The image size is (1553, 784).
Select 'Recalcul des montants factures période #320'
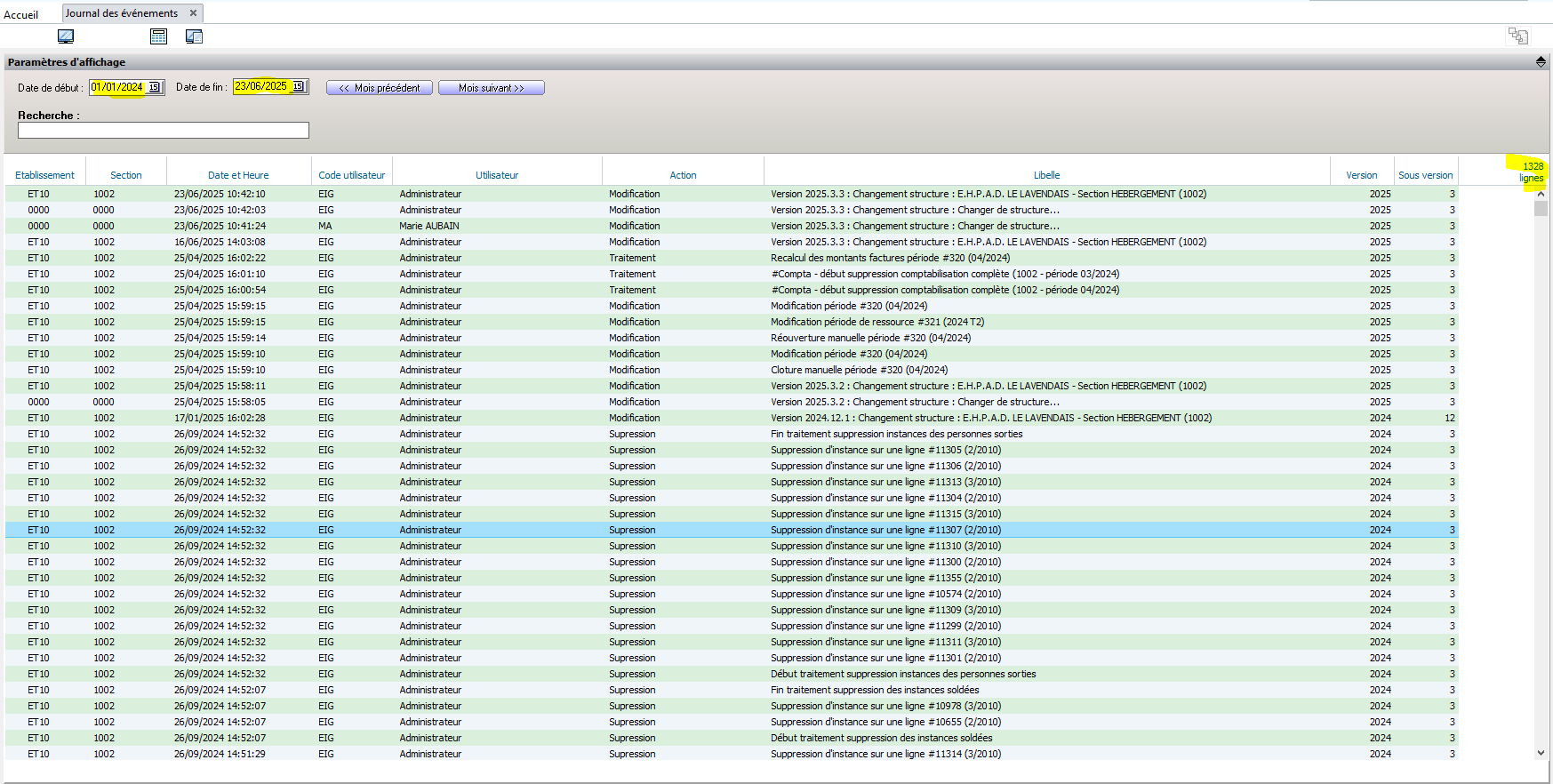point(732,258)
